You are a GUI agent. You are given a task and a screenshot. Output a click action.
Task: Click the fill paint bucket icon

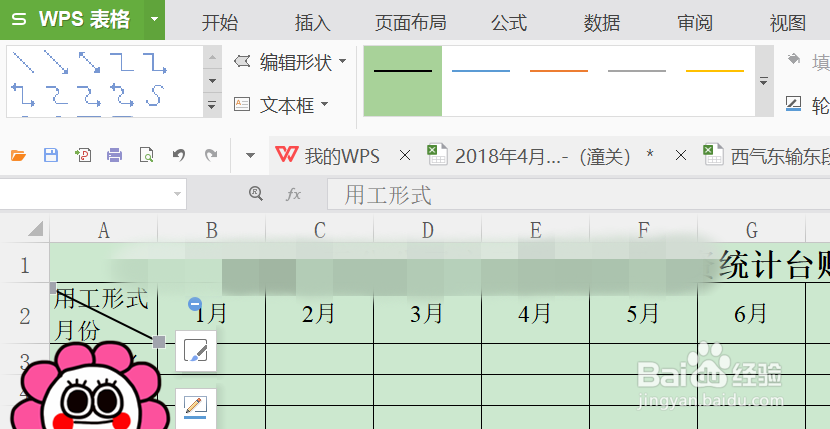(793, 59)
